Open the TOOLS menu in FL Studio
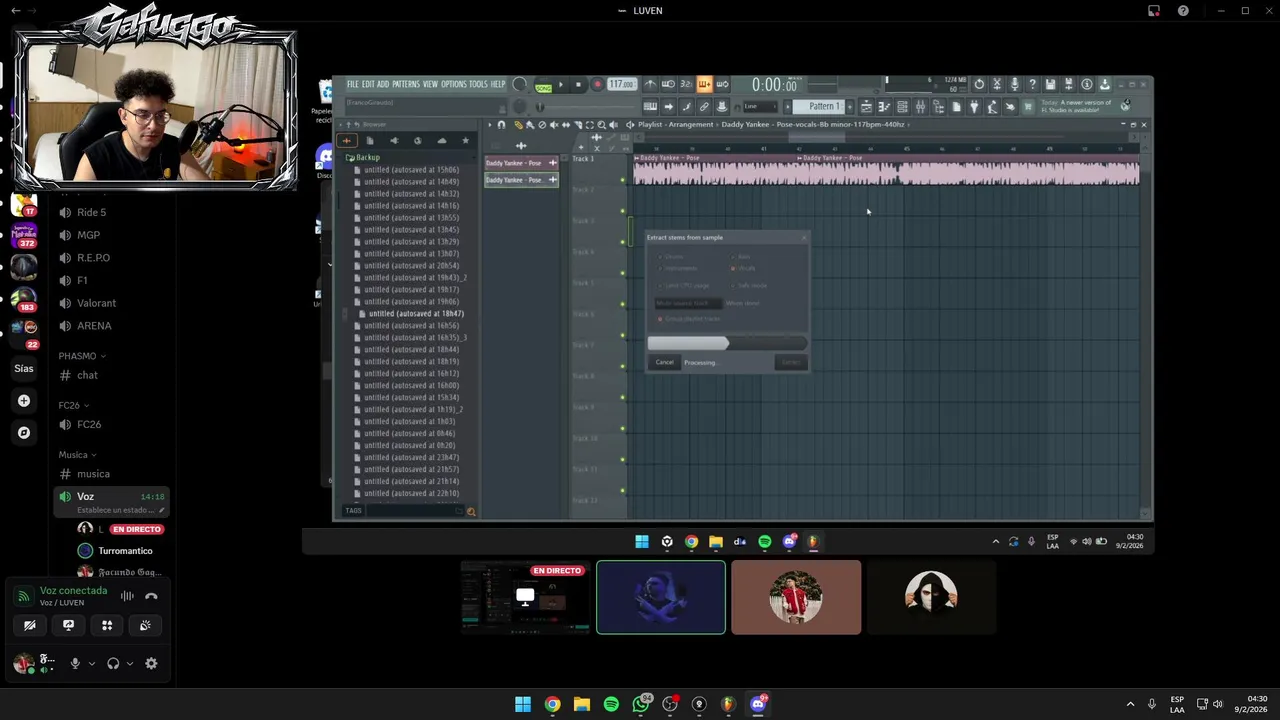 tap(479, 85)
